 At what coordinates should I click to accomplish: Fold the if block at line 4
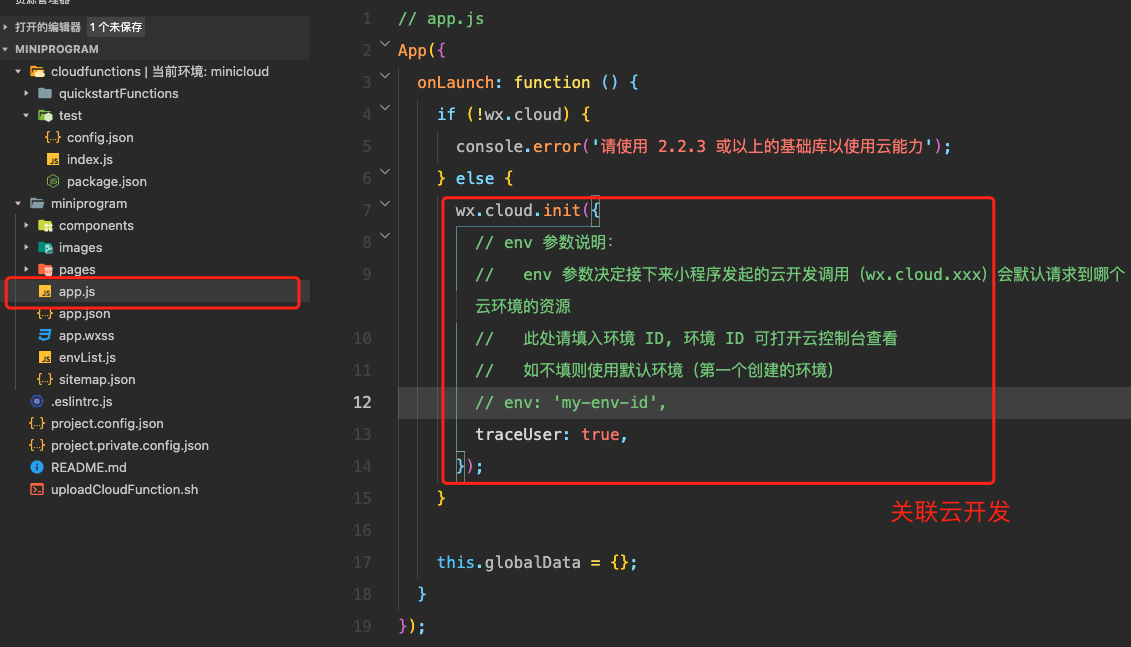(385, 107)
